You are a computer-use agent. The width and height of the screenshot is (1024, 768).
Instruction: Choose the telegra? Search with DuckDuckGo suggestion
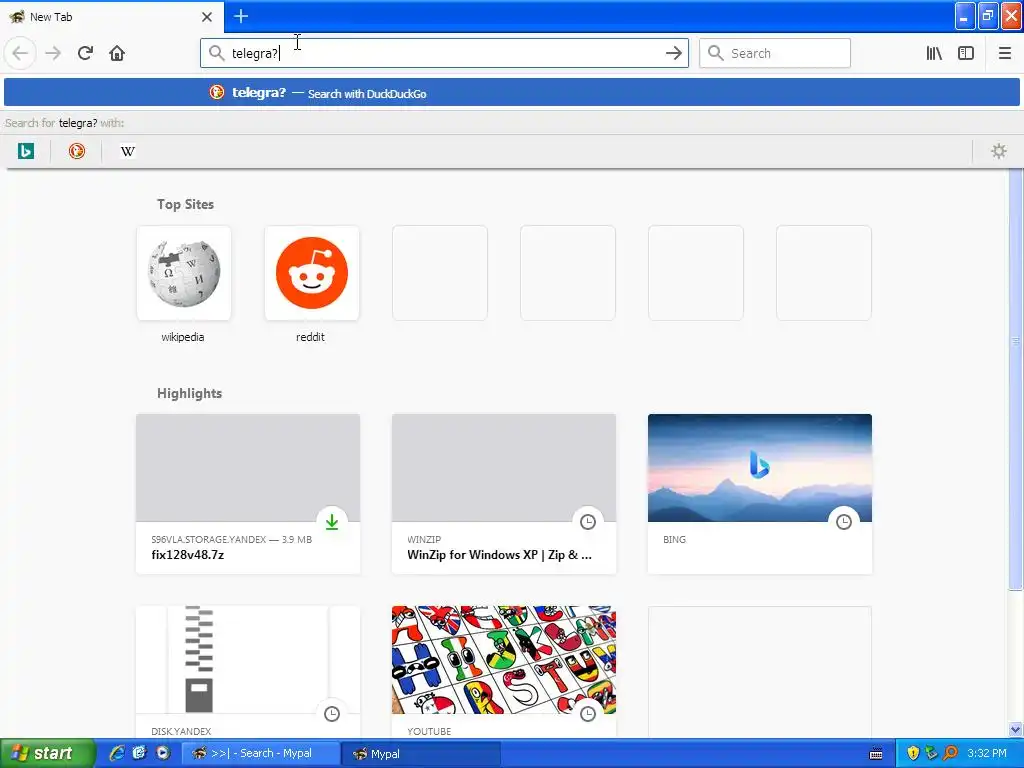pos(512,93)
